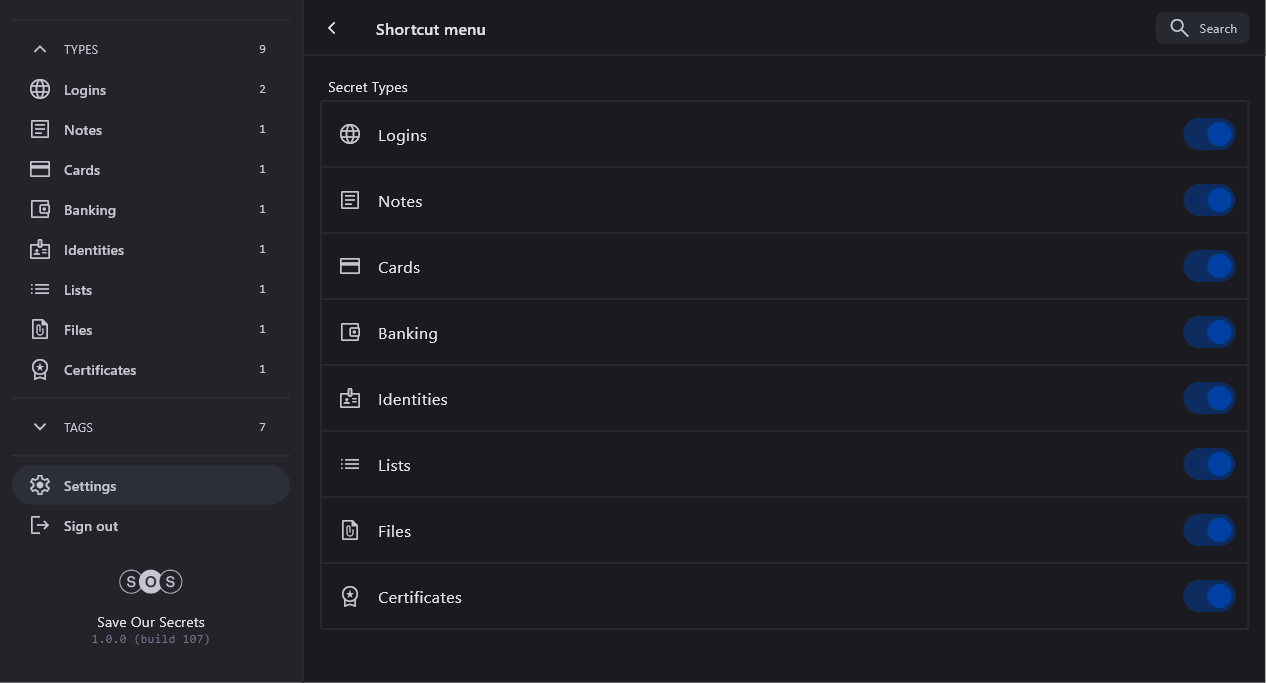Image resolution: width=1266 pixels, height=683 pixels.
Task: Click the Sign out door icon
Action: (x=40, y=526)
